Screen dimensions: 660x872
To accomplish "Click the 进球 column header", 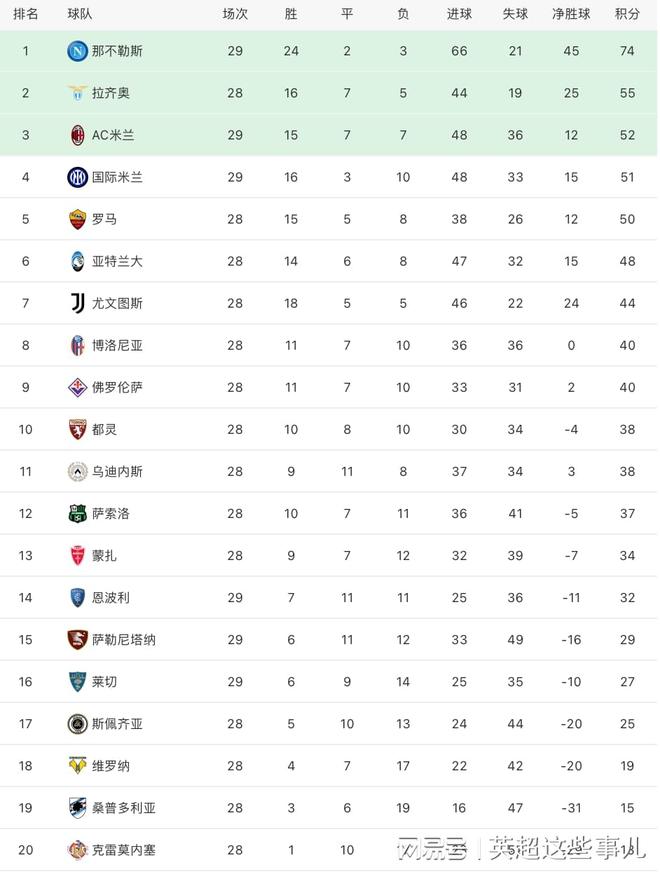I will click(459, 14).
